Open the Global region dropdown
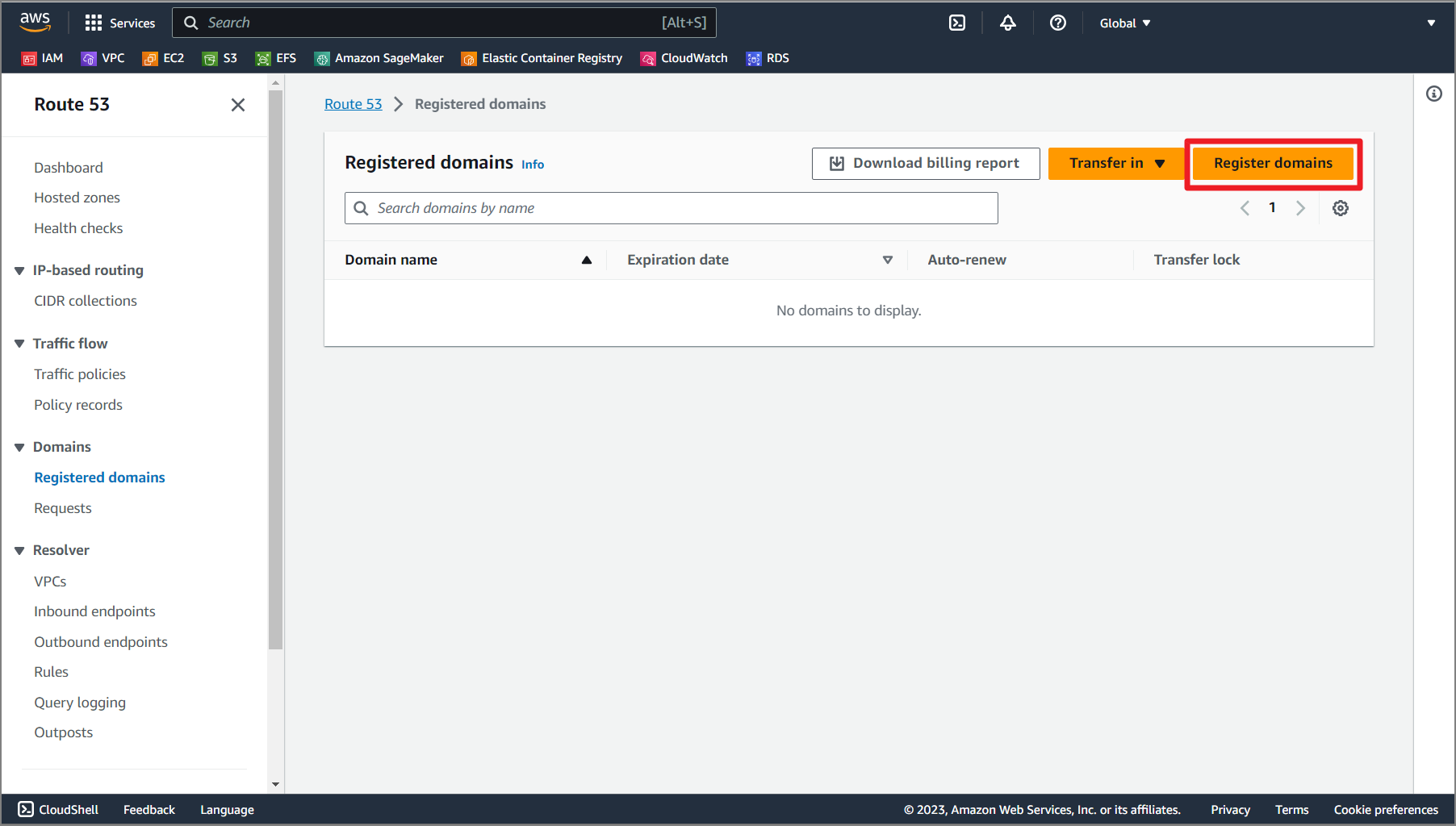 point(1125,23)
